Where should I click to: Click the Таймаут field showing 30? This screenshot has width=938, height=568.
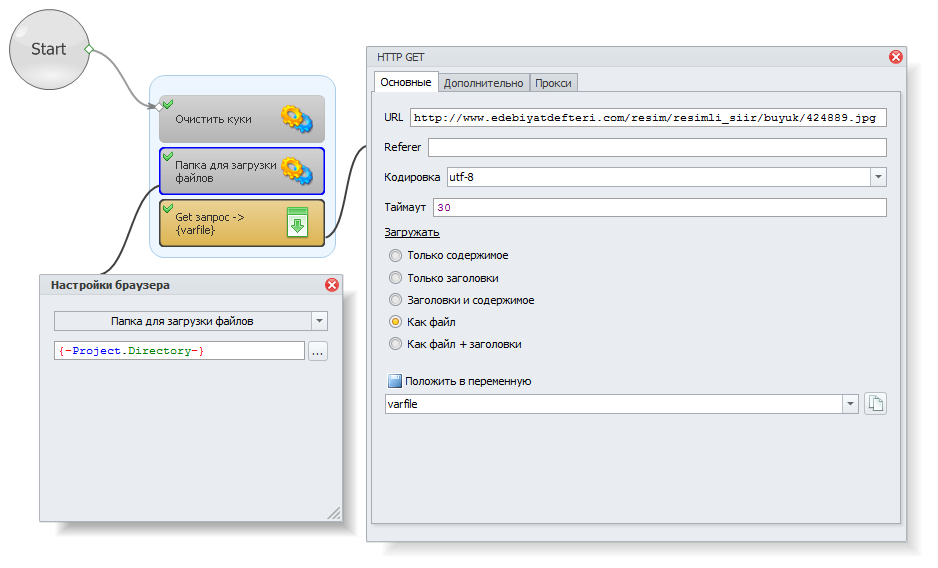[x=659, y=207]
